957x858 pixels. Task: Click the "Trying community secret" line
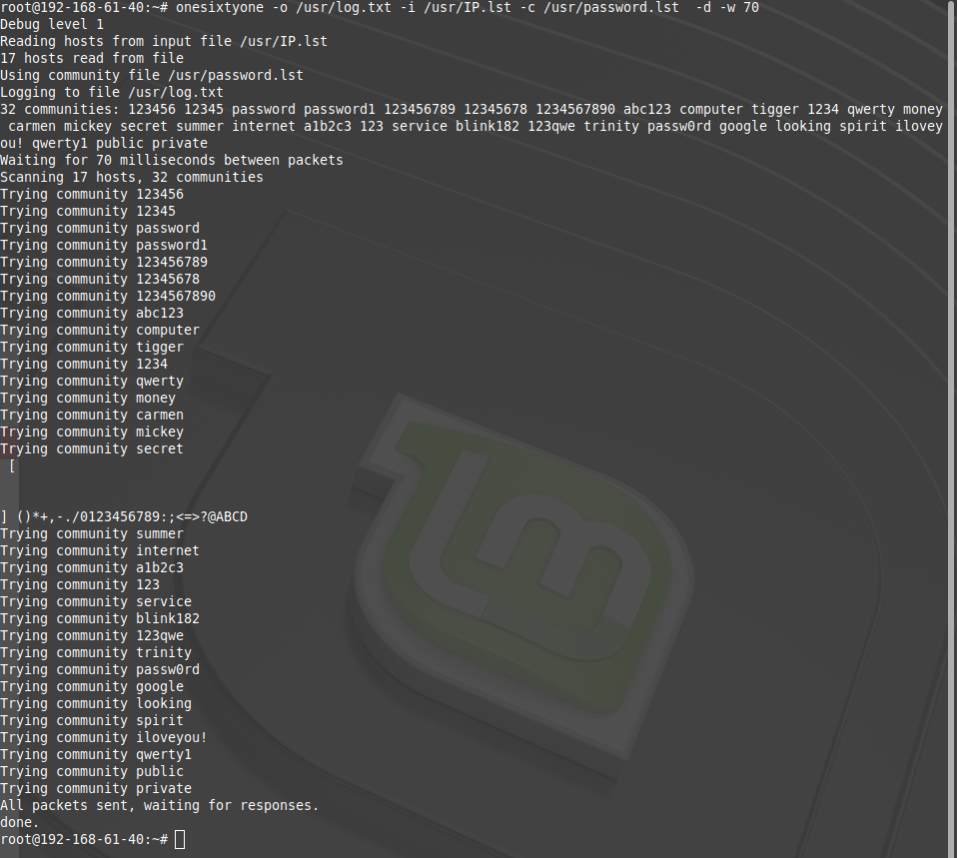click(x=92, y=449)
